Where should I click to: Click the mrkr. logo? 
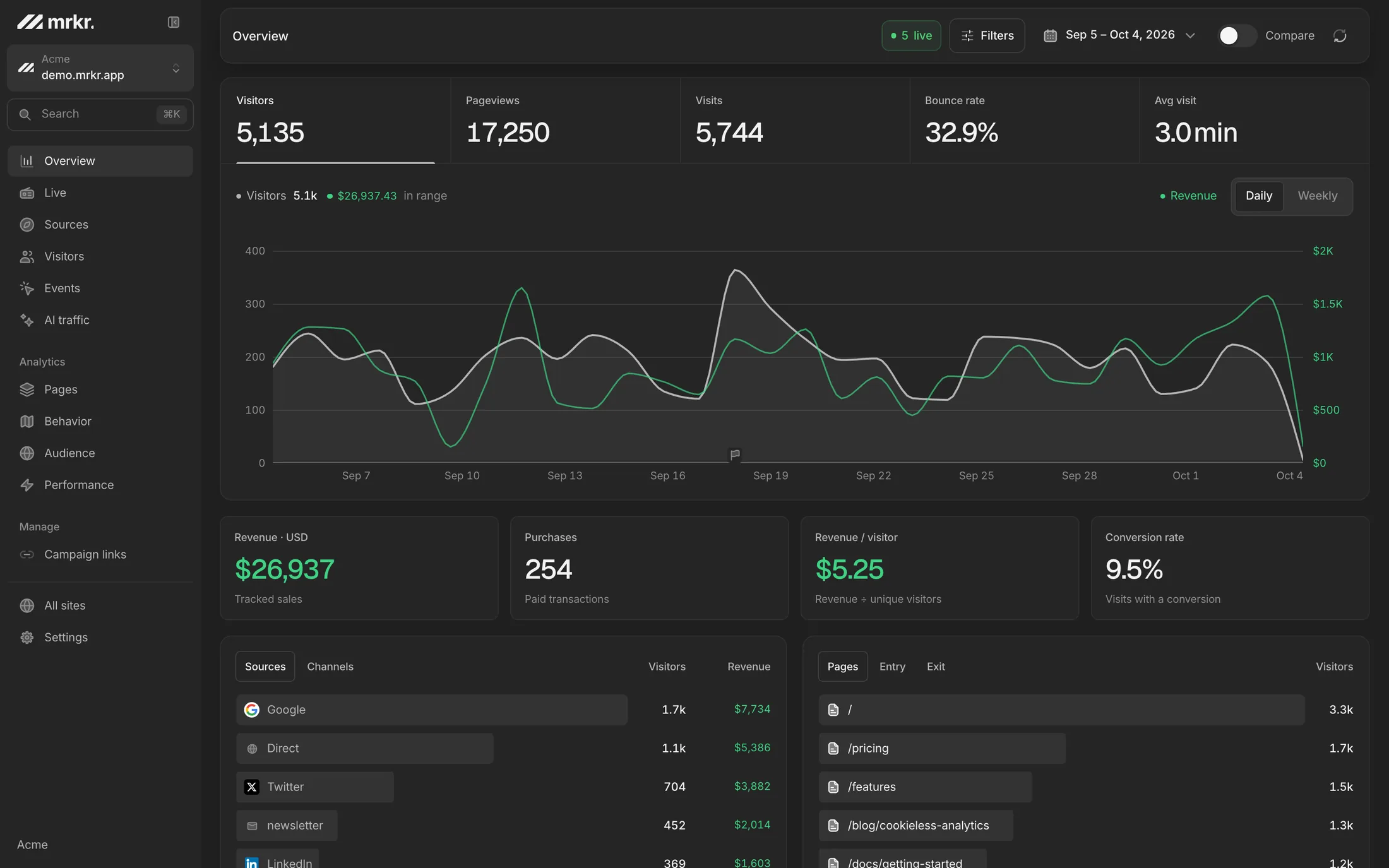click(56, 22)
